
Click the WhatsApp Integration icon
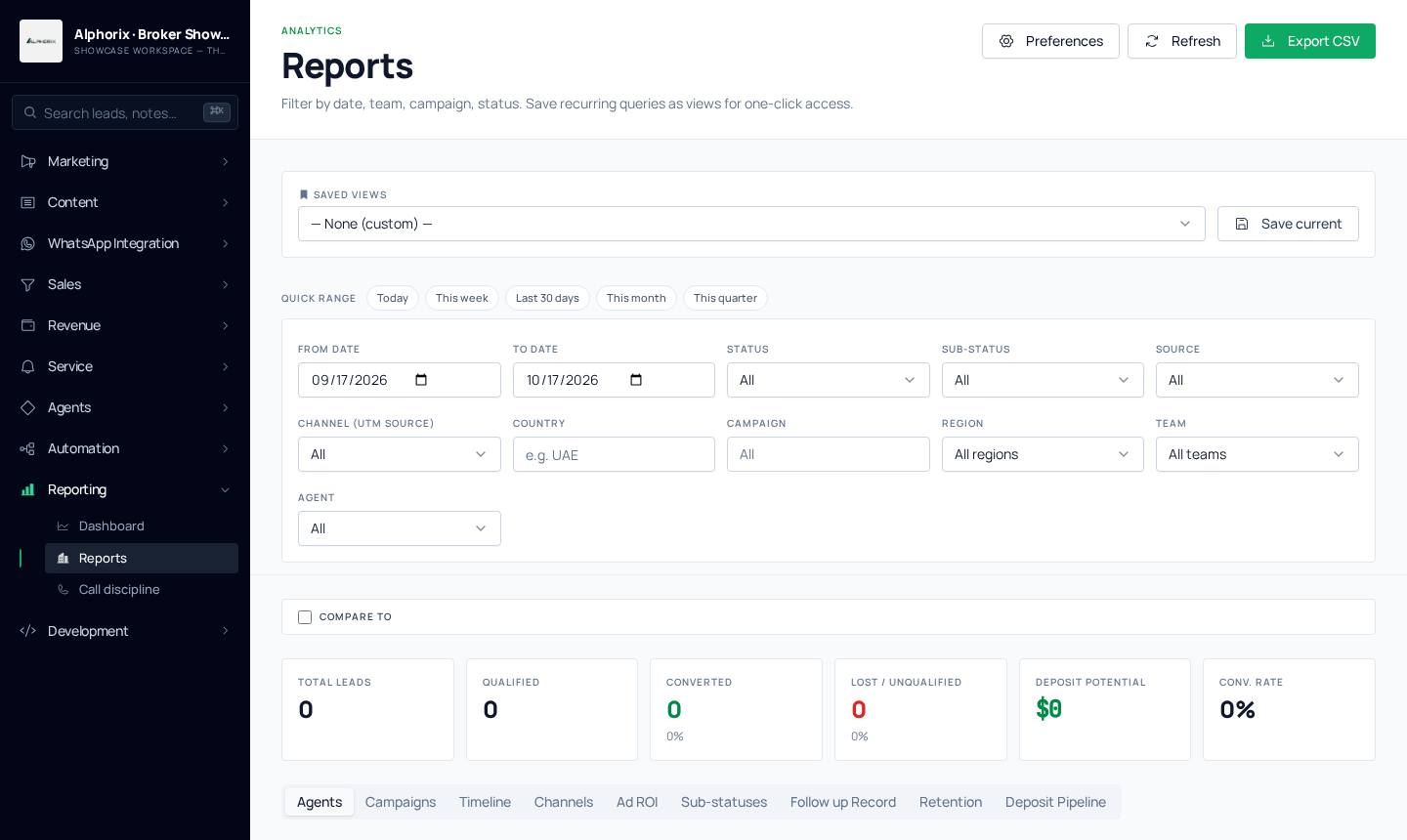[28, 243]
